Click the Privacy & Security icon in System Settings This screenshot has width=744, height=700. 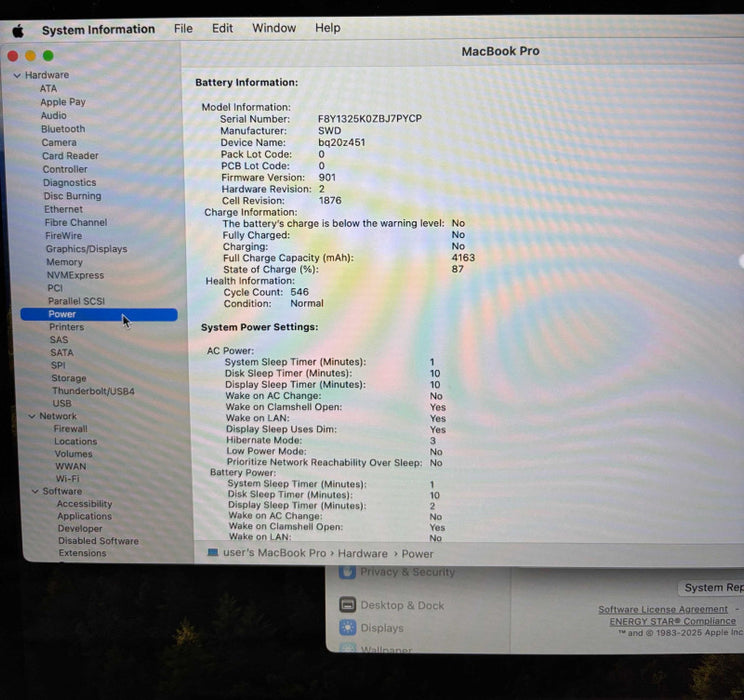click(347, 571)
